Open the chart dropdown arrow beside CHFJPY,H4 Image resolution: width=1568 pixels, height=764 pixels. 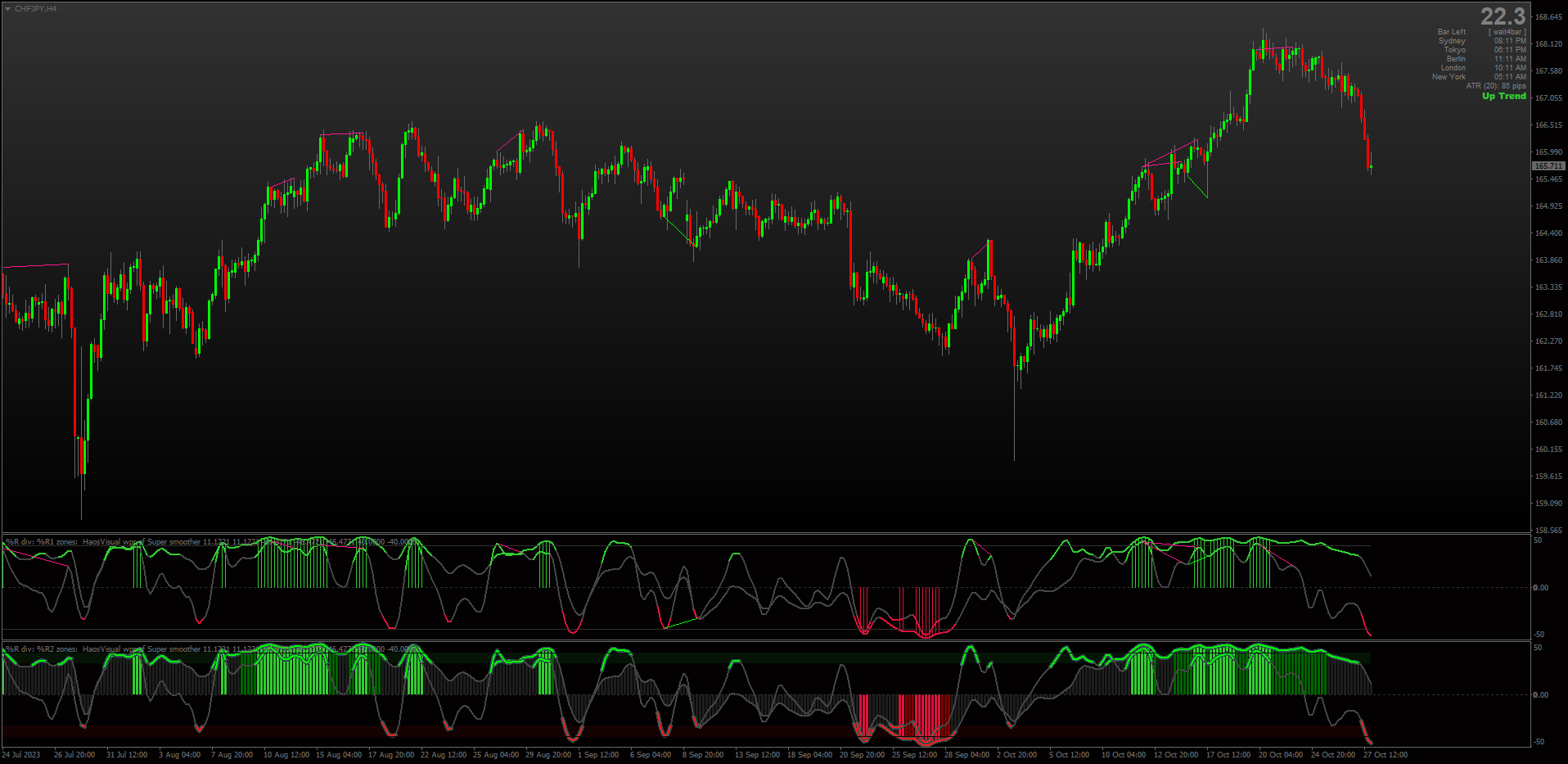(x=7, y=9)
